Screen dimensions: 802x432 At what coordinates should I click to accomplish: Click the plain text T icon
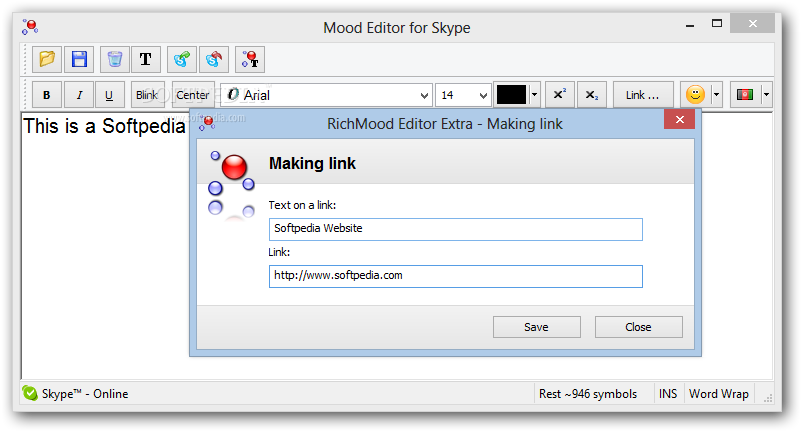point(146,59)
